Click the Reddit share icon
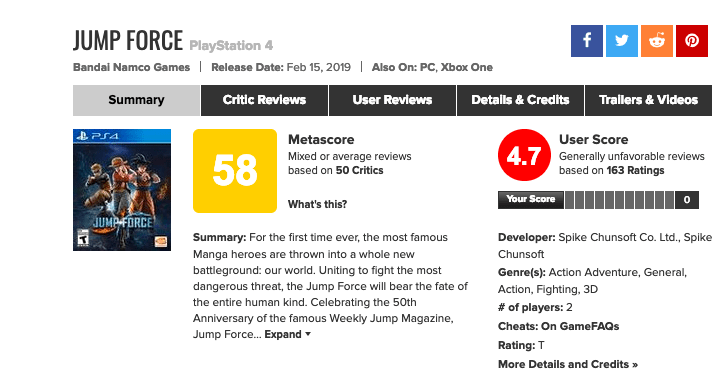This screenshot has height=378, width=725. tap(657, 41)
